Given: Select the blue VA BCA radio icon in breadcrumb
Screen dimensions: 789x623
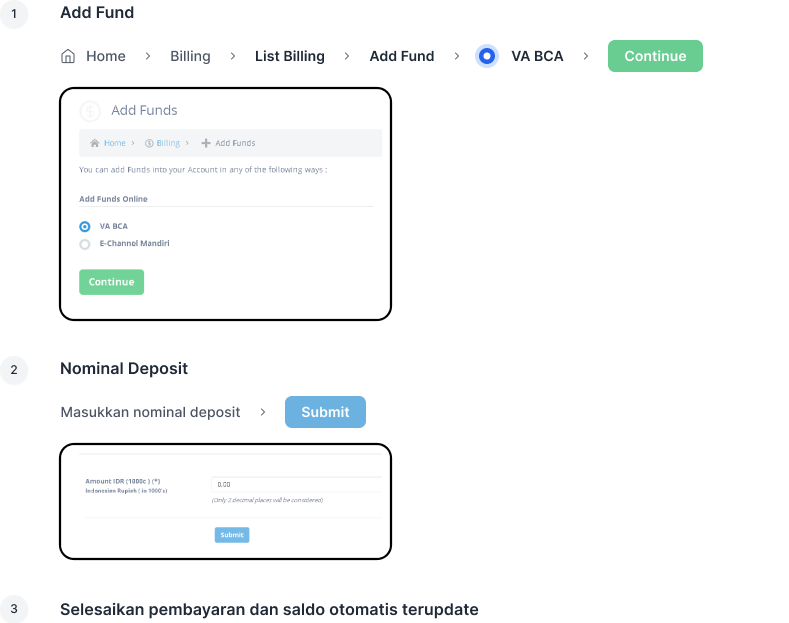Looking at the screenshot, I should pyautogui.click(x=487, y=56).
